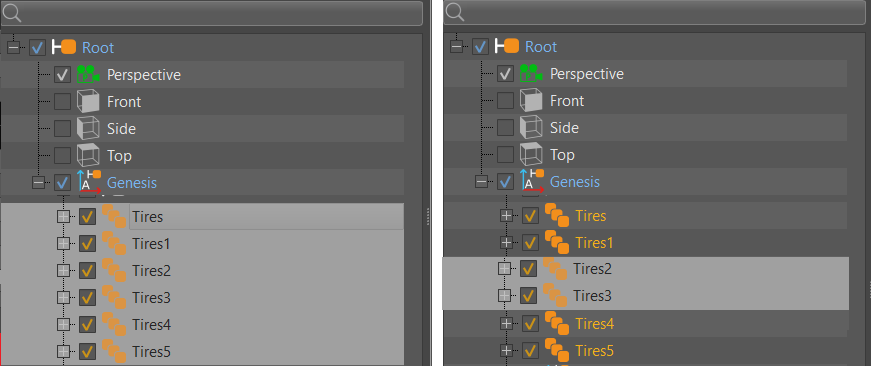This screenshot has height=366, width=871.
Task: Click the Tires rename field in left panel
Action: pos(267,217)
